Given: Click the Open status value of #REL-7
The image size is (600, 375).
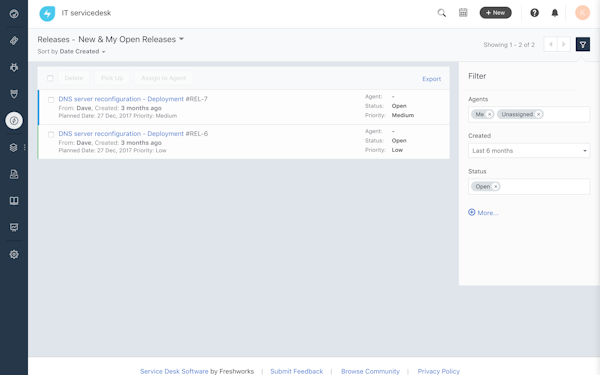Looking at the screenshot, I should (399, 106).
